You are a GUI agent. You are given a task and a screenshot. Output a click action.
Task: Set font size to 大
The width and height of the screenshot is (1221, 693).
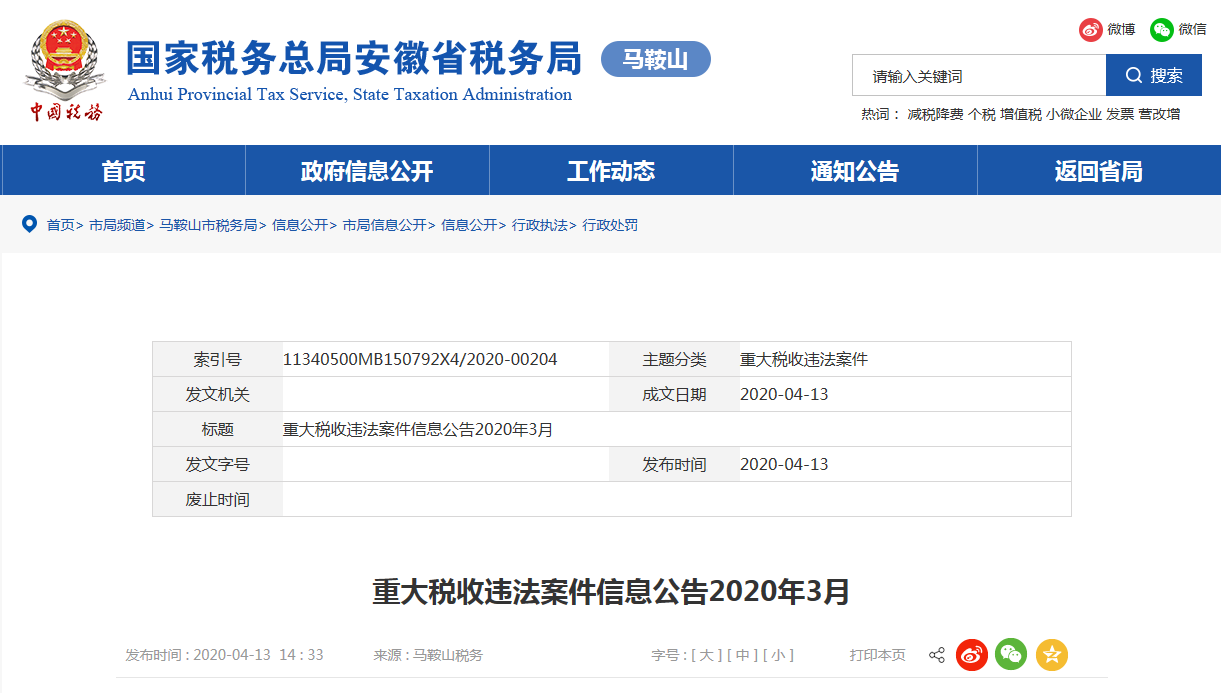click(x=705, y=655)
